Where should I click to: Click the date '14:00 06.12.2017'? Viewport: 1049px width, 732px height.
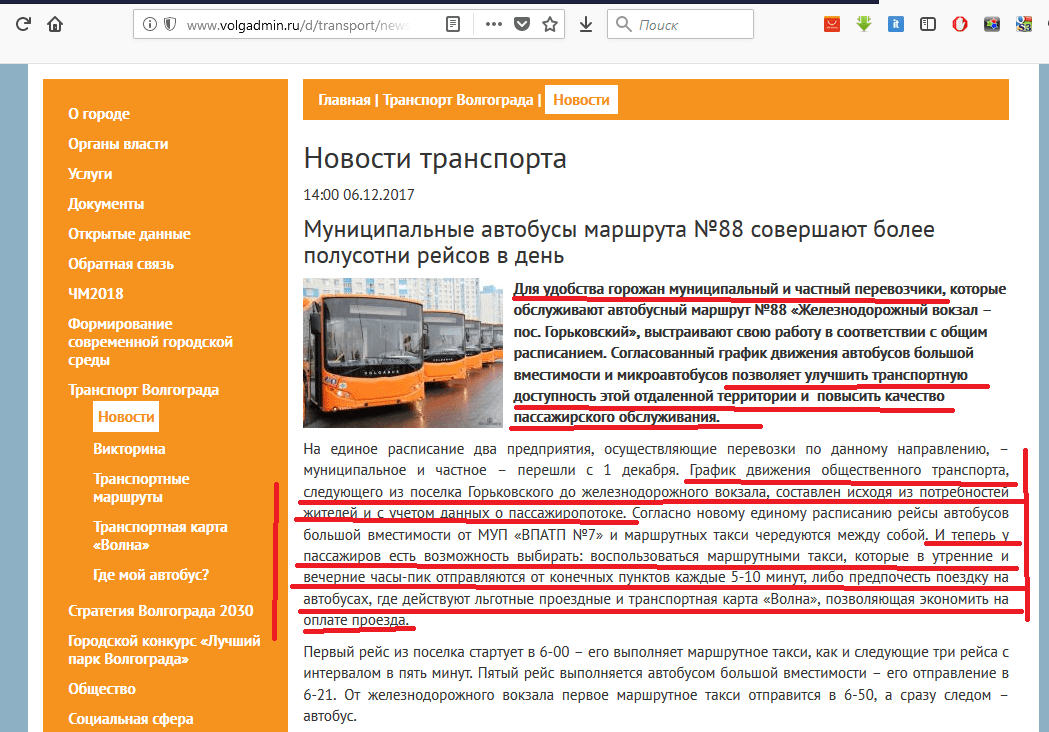click(359, 195)
